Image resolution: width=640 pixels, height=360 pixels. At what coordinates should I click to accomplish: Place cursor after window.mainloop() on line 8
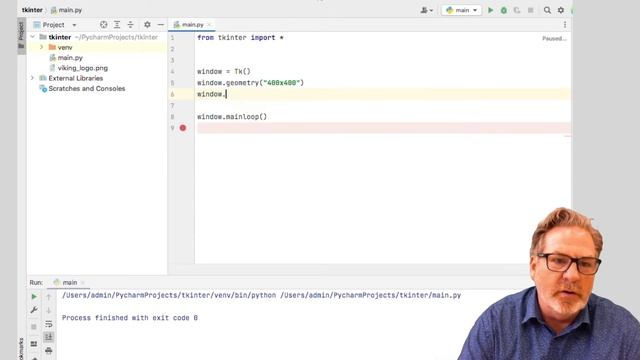coord(268,117)
